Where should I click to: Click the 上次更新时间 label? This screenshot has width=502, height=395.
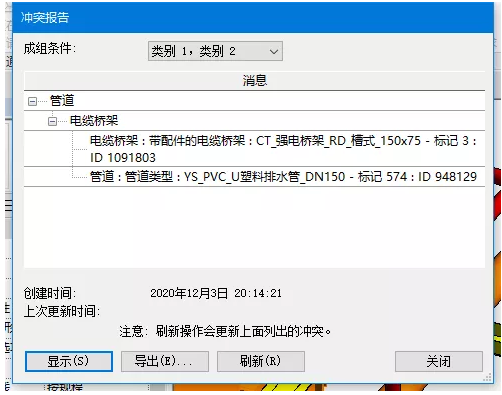point(62,311)
